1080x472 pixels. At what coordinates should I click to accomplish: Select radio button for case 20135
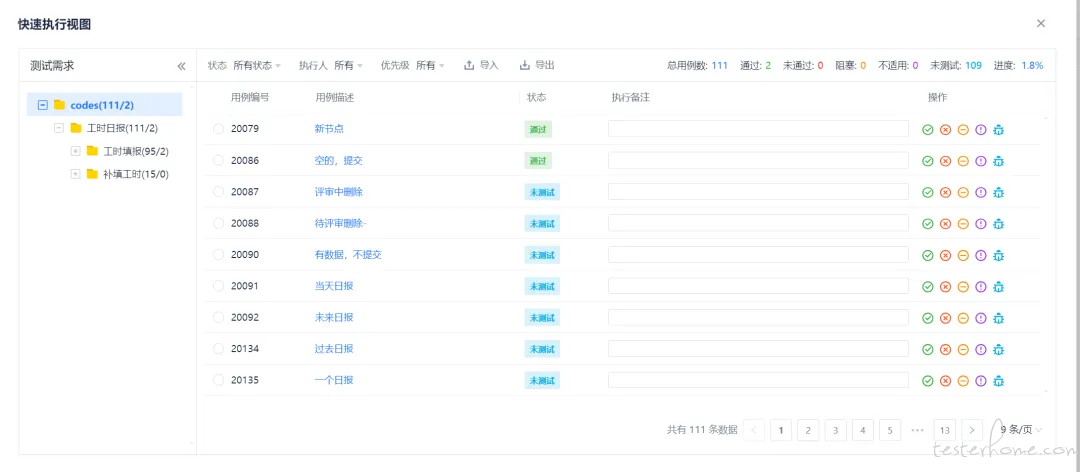pos(218,380)
